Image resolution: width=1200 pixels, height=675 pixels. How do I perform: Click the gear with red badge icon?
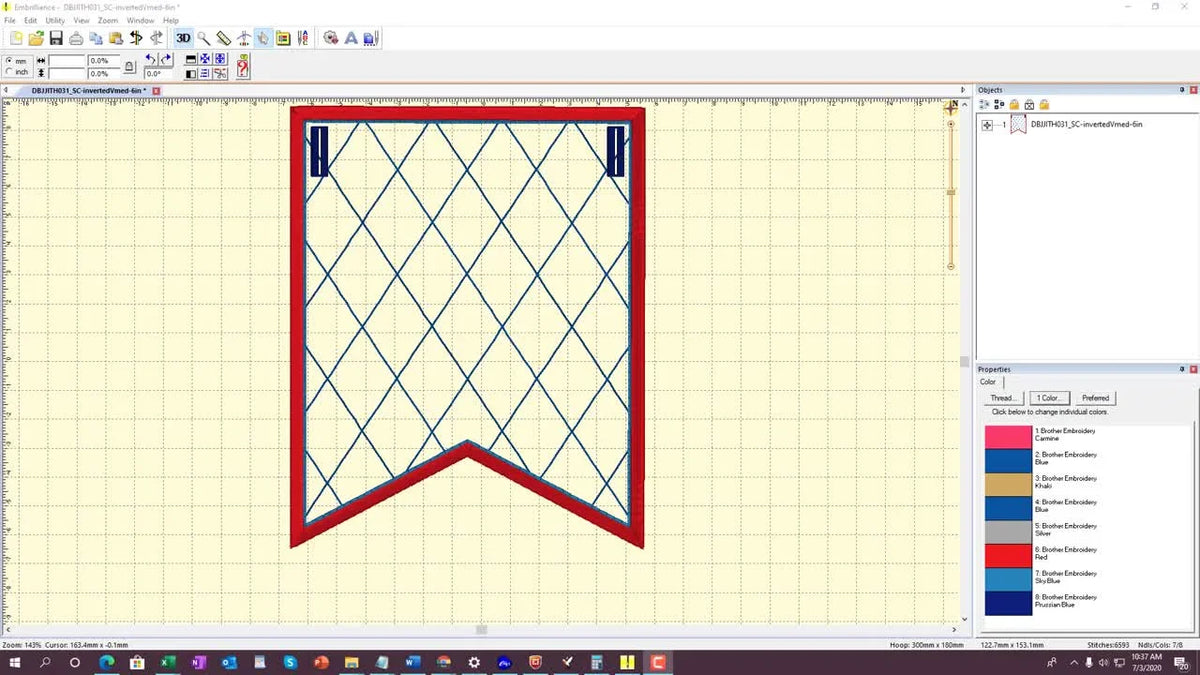(331, 38)
